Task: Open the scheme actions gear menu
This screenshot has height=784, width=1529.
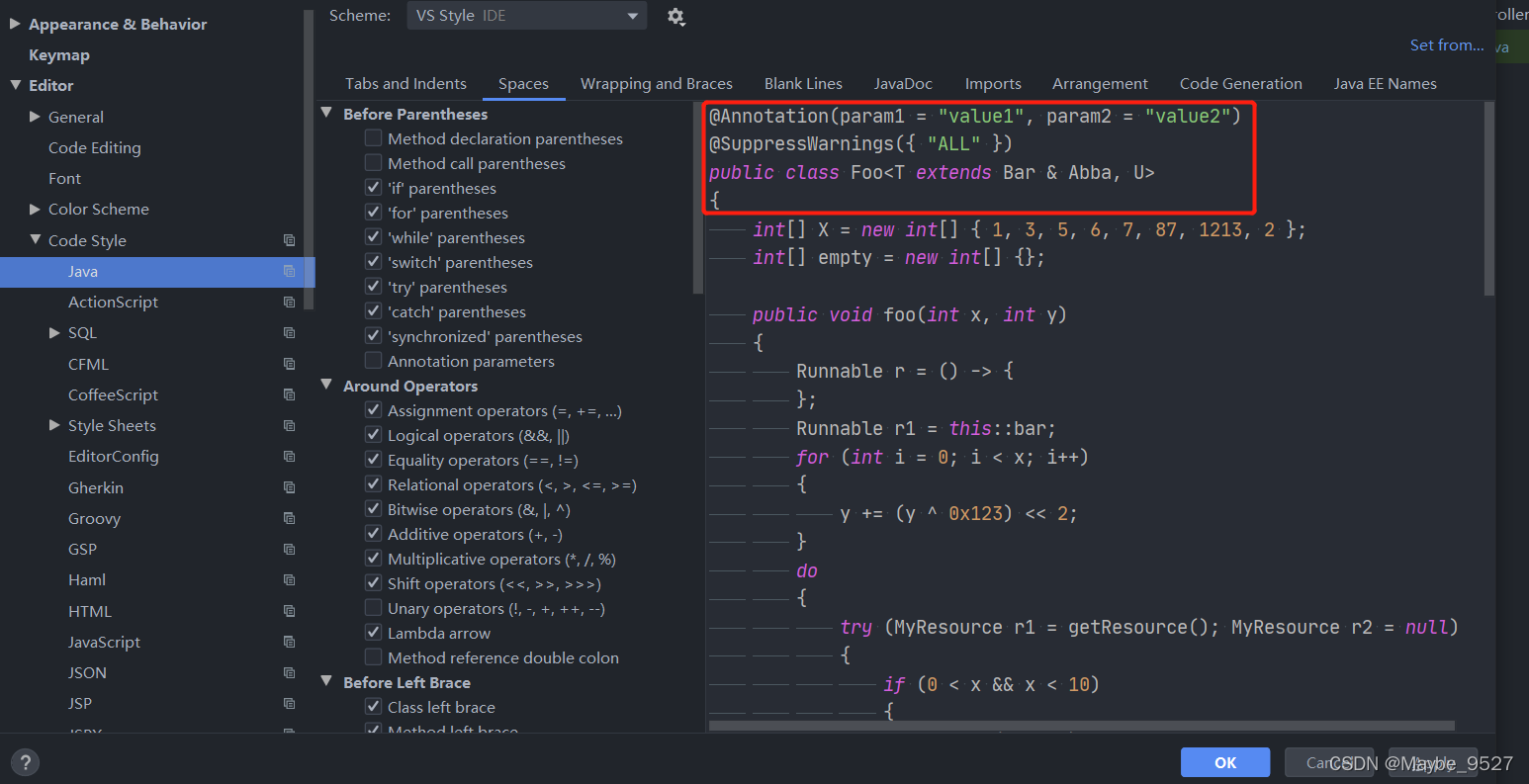Action: click(x=675, y=16)
